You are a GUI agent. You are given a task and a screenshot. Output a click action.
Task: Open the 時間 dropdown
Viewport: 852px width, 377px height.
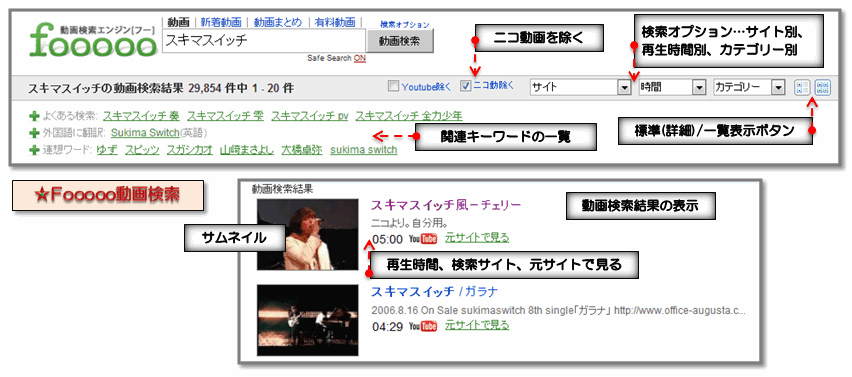pyautogui.click(x=672, y=87)
